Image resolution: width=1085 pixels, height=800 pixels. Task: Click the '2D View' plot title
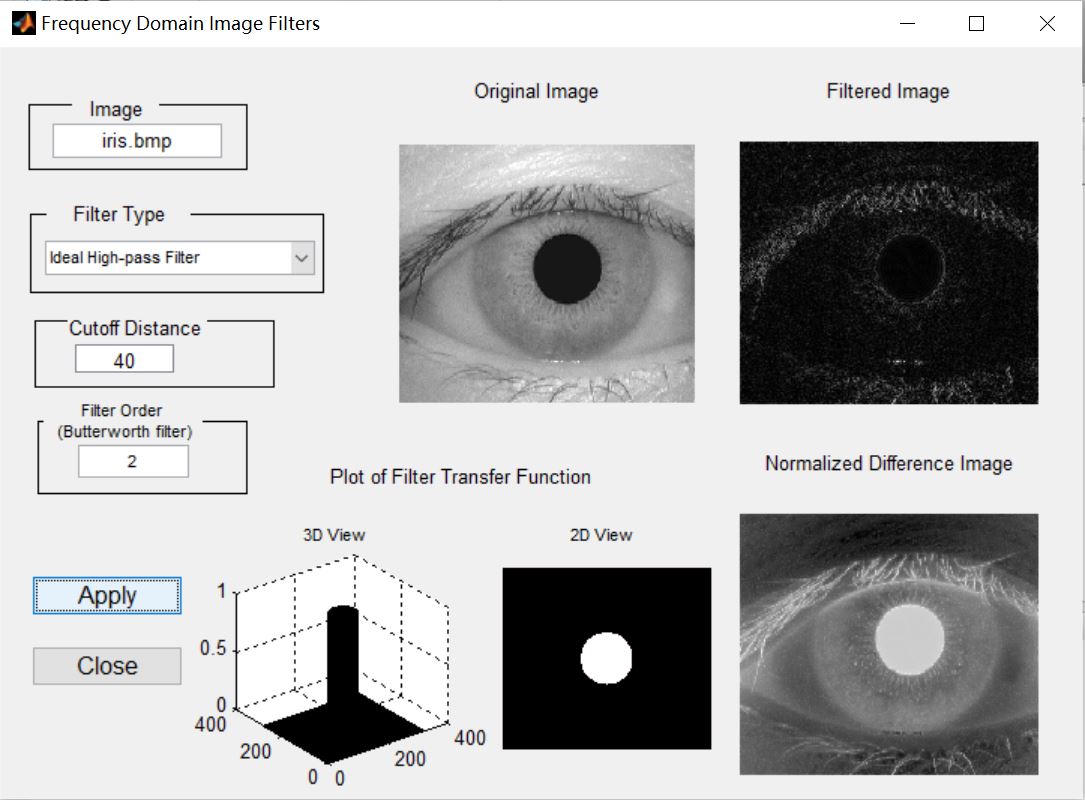(x=601, y=535)
